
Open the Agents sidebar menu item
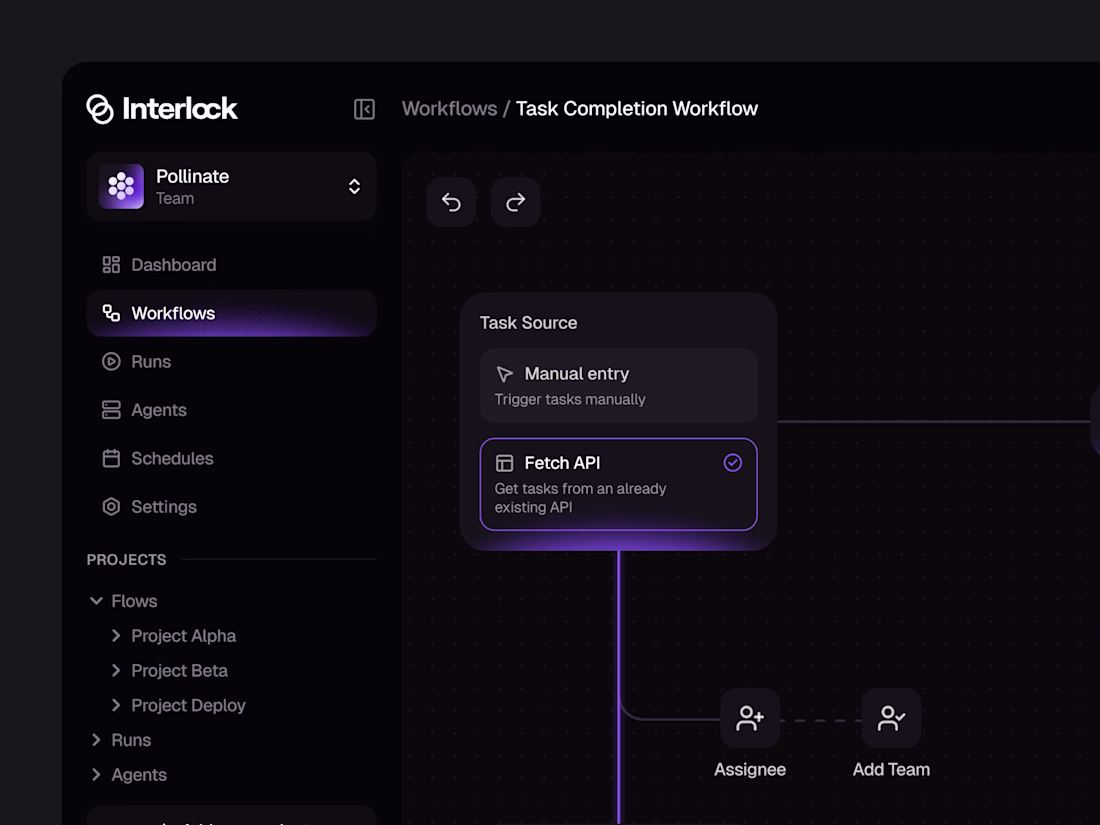point(158,410)
